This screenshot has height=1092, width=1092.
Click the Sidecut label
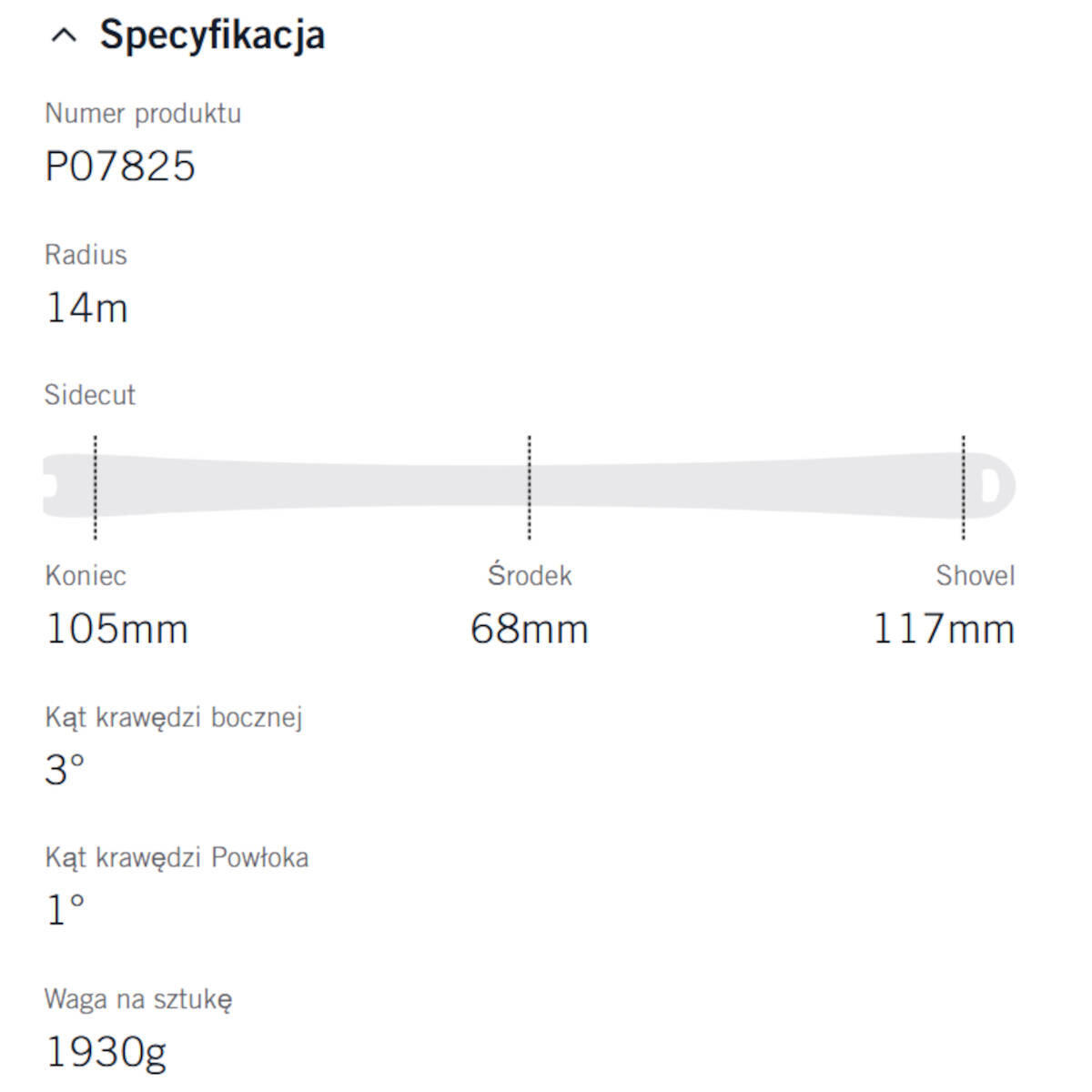click(90, 395)
